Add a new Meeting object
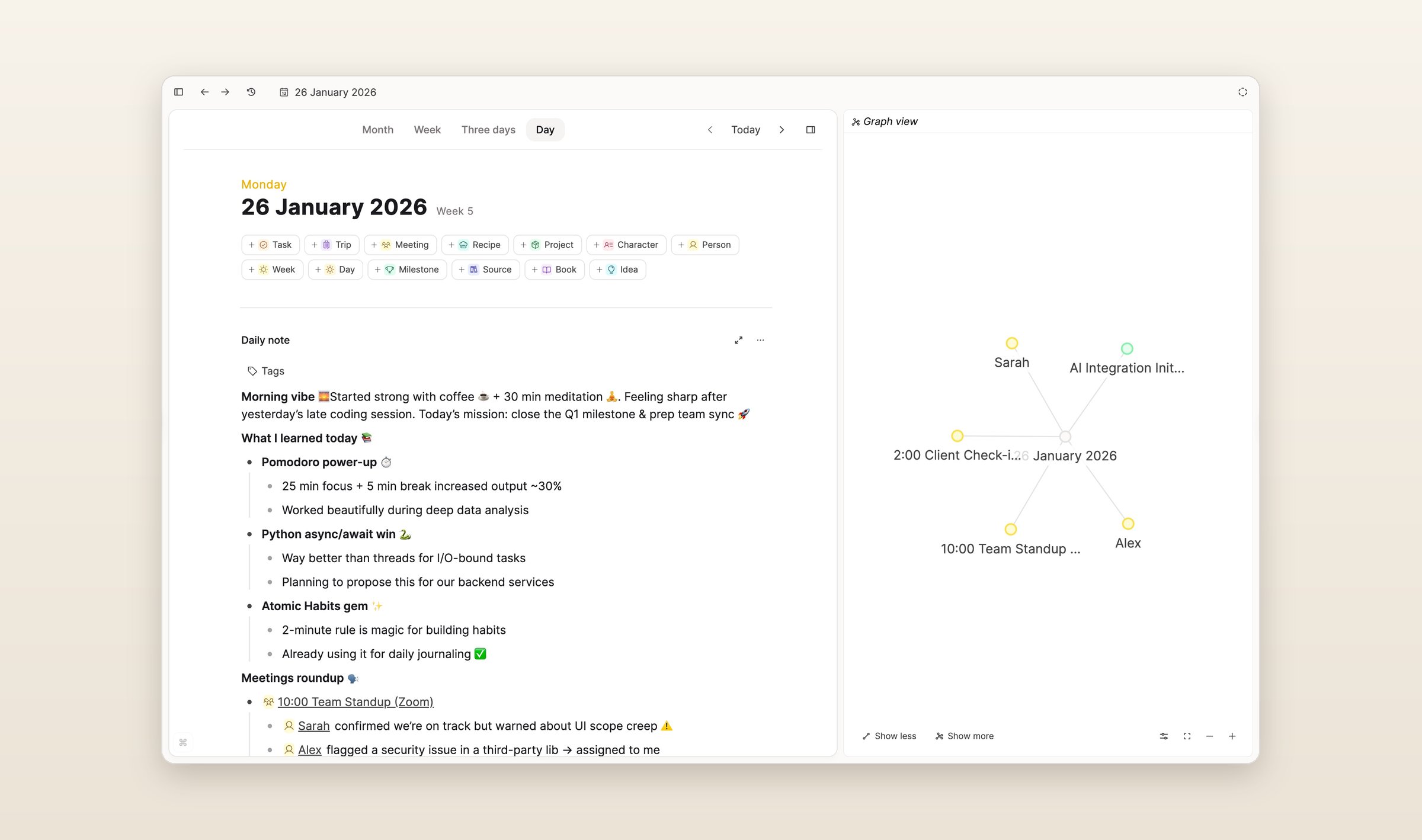The height and width of the screenshot is (840, 1422). (x=400, y=245)
